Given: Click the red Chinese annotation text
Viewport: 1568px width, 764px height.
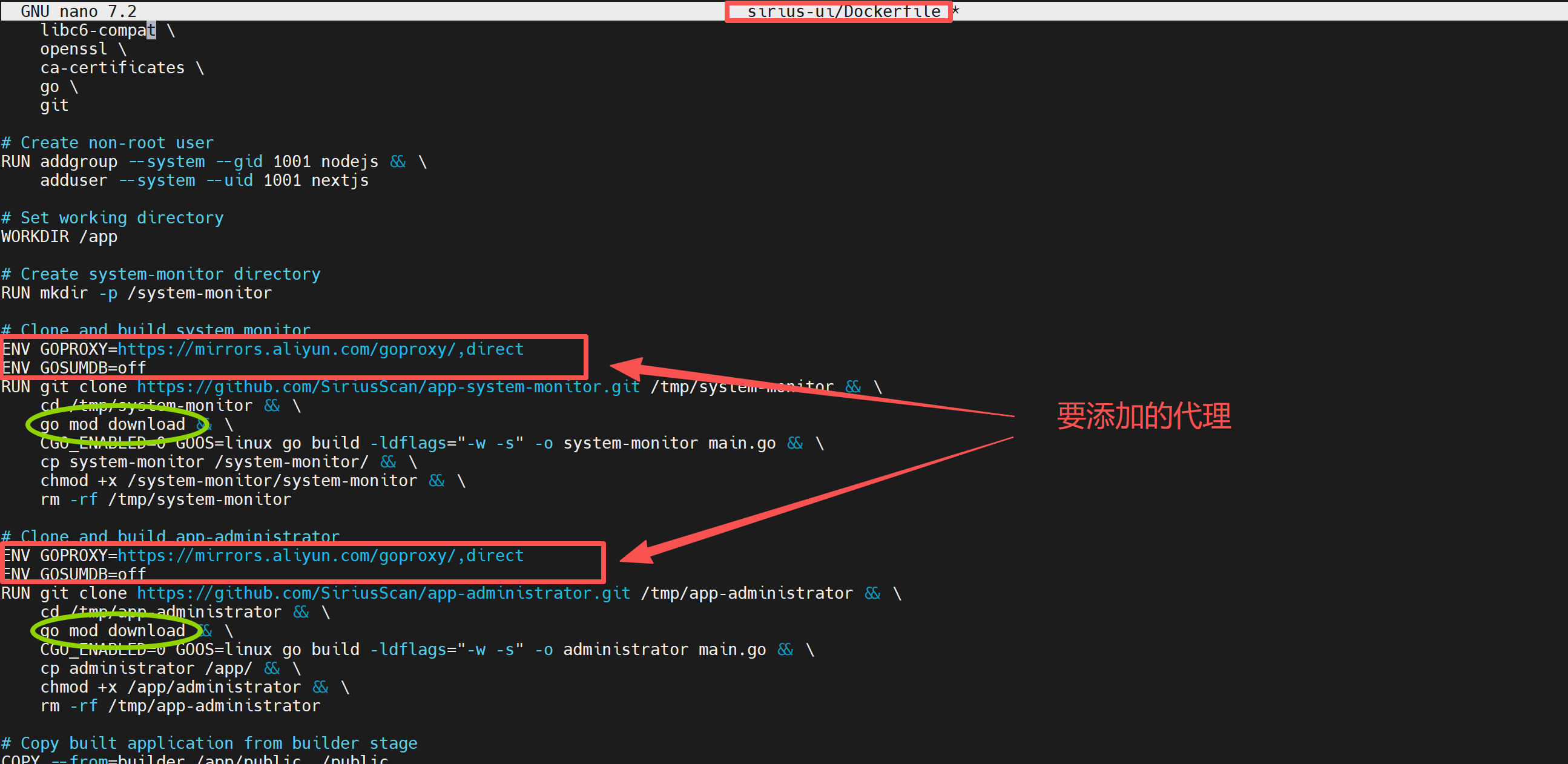Looking at the screenshot, I should (1143, 417).
